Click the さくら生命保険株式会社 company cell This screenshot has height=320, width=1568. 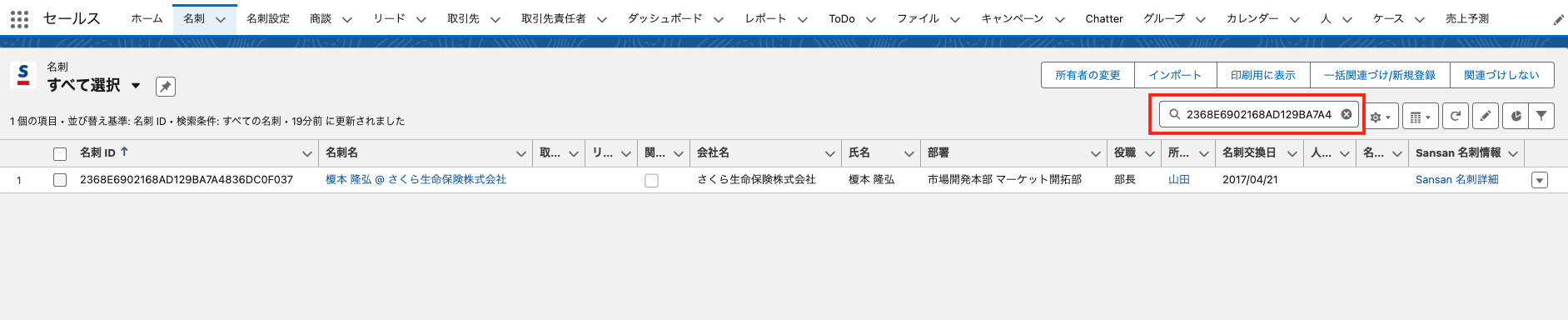tap(756, 180)
